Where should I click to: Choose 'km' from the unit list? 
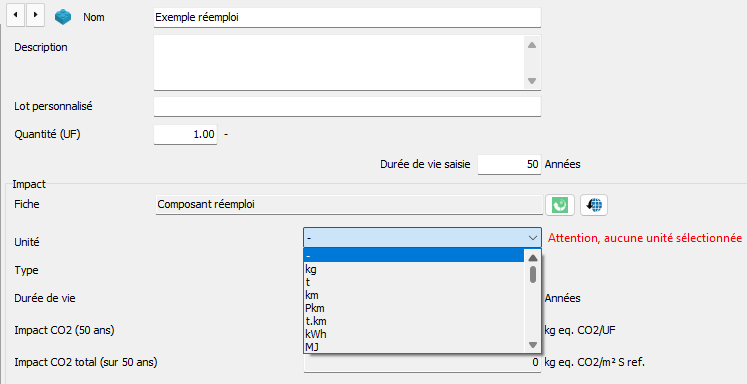pos(414,295)
